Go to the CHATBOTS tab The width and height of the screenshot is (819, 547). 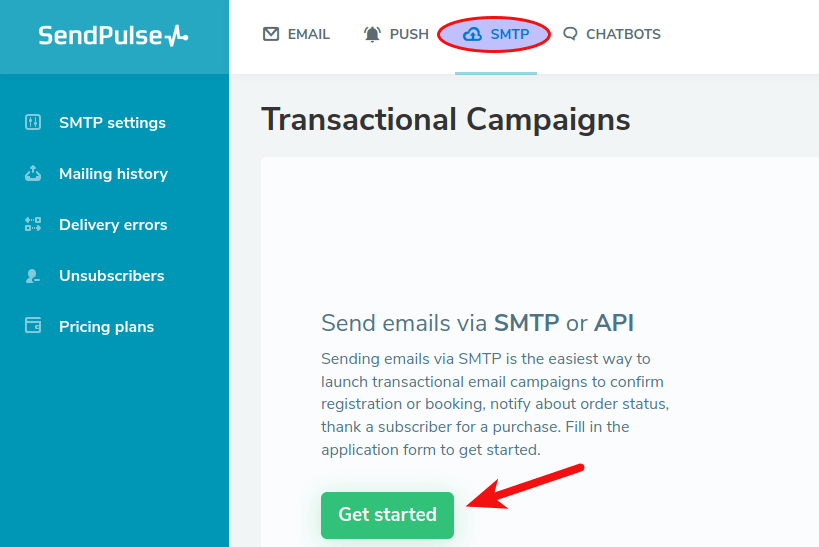(623, 34)
